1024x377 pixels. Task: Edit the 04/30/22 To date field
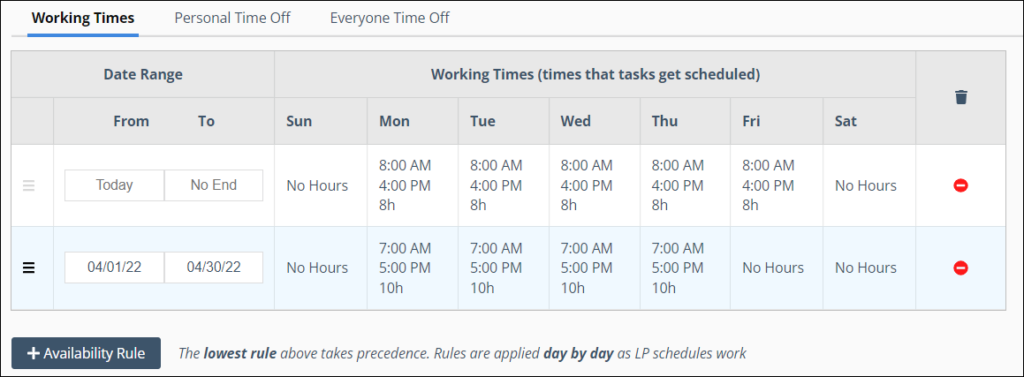coord(214,267)
